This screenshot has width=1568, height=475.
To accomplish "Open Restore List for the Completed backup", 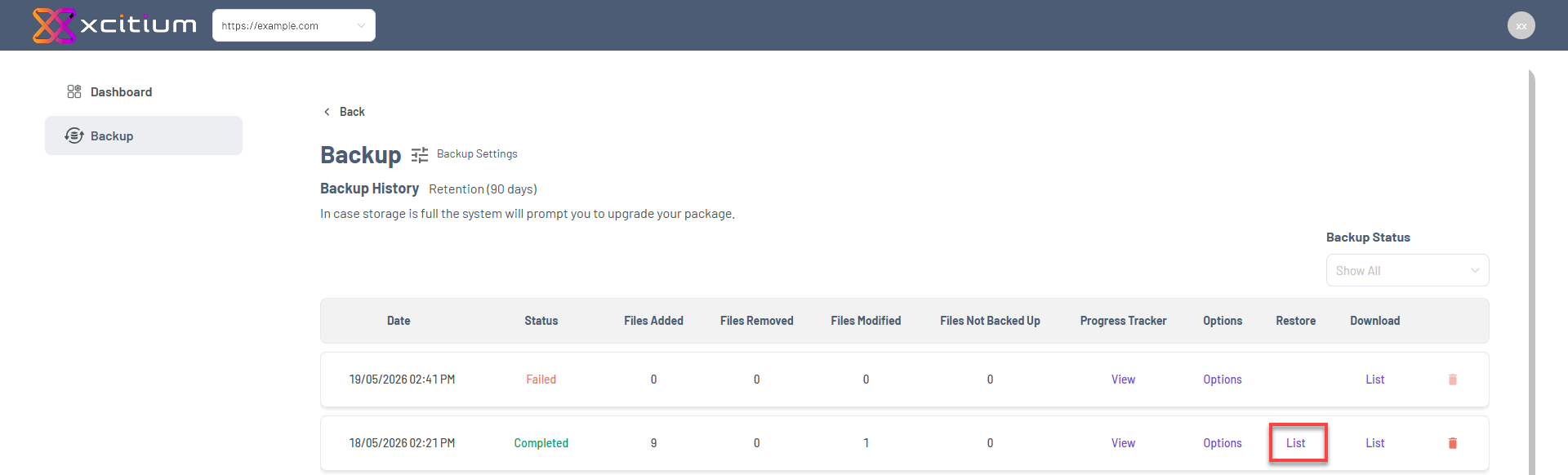I will click(1295, 443).
